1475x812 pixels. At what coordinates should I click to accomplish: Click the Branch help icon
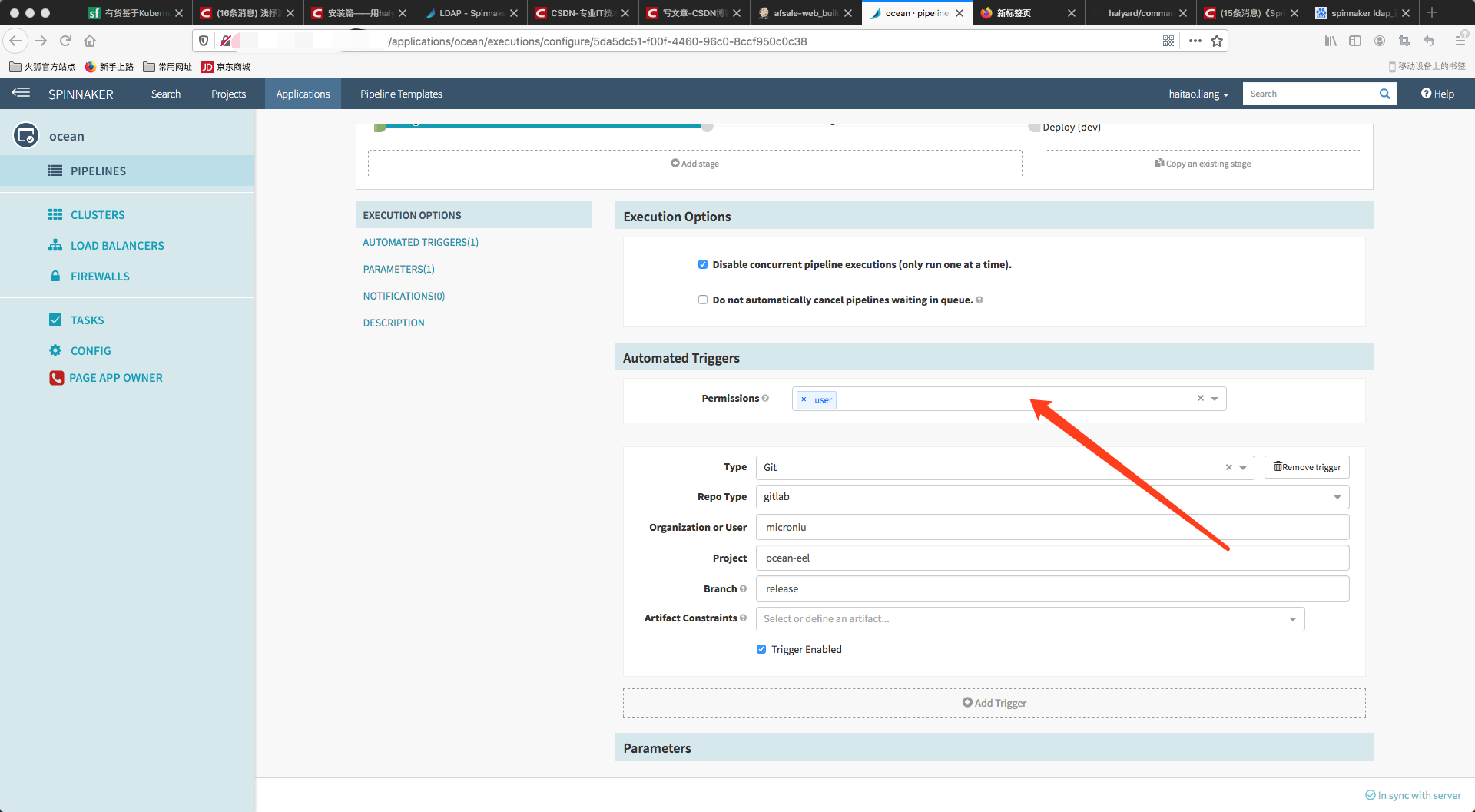(x=743, y=588)
